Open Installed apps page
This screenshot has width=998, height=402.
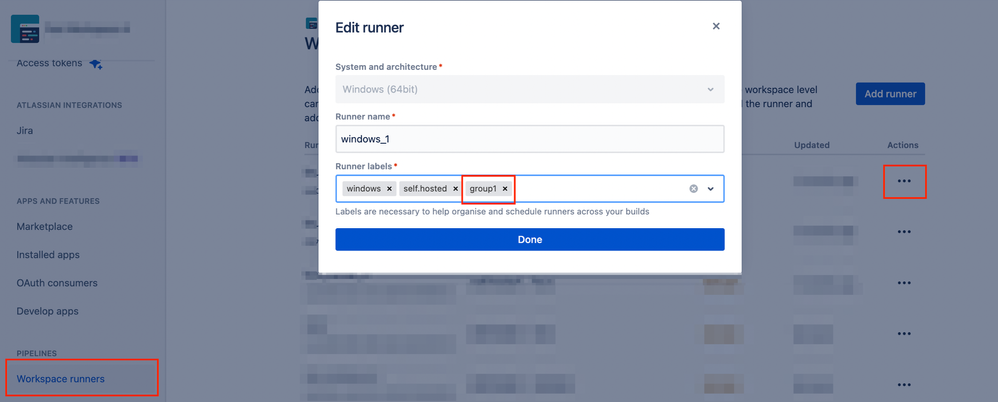48,254
